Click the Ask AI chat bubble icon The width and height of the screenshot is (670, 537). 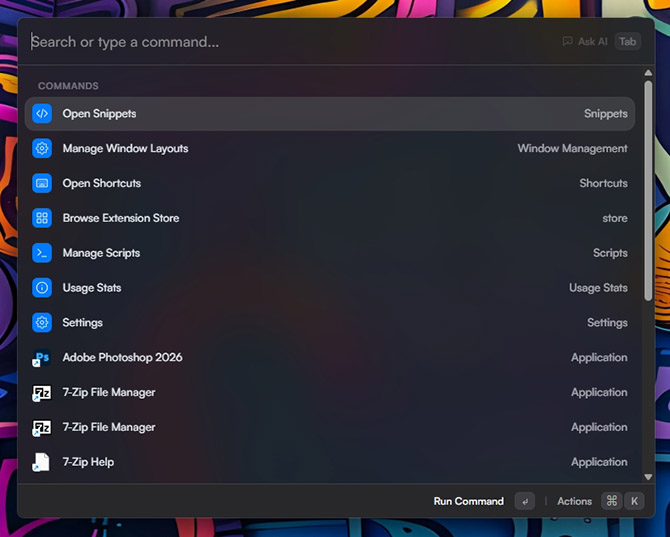567,41
